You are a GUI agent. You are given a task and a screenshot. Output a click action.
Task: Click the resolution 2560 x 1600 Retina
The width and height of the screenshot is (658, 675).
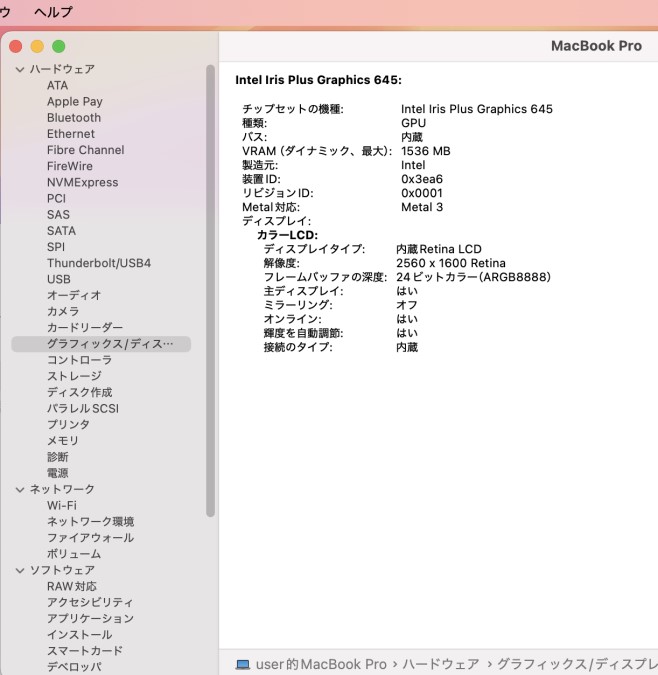pyautogui.click(x=451, y=263)
